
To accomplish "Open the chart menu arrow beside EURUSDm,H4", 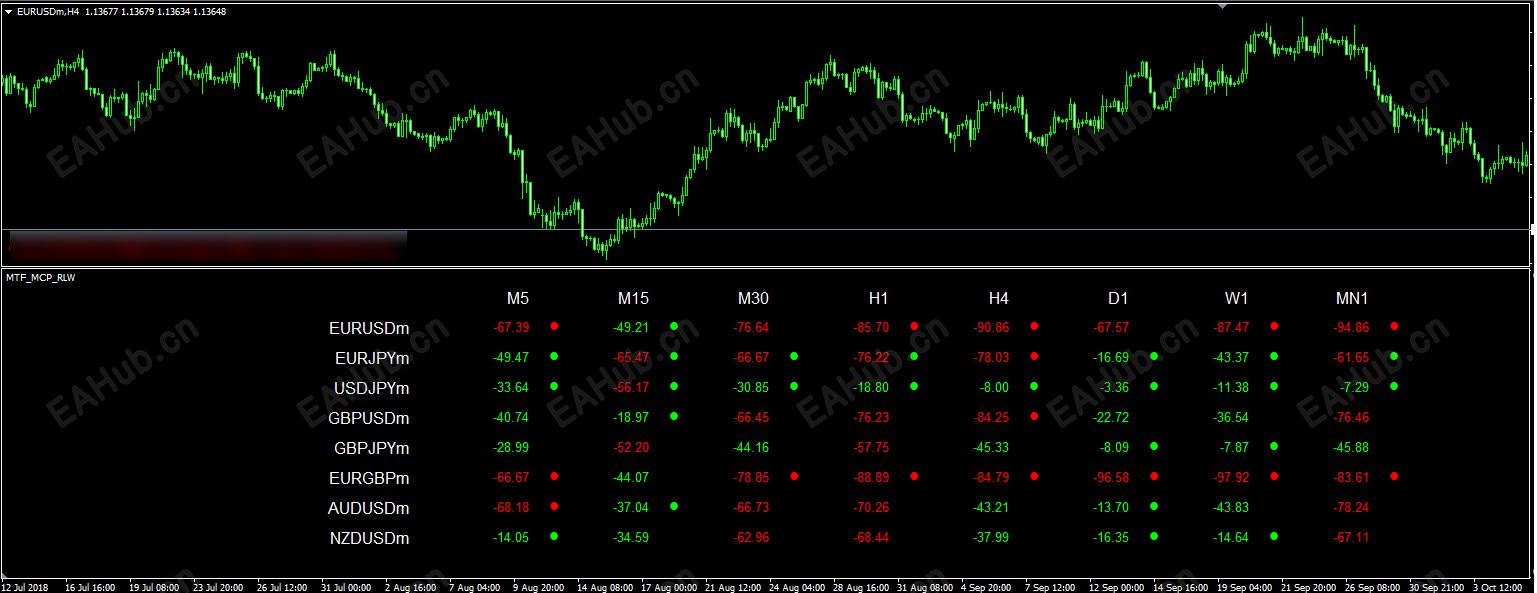I will 9,12.
